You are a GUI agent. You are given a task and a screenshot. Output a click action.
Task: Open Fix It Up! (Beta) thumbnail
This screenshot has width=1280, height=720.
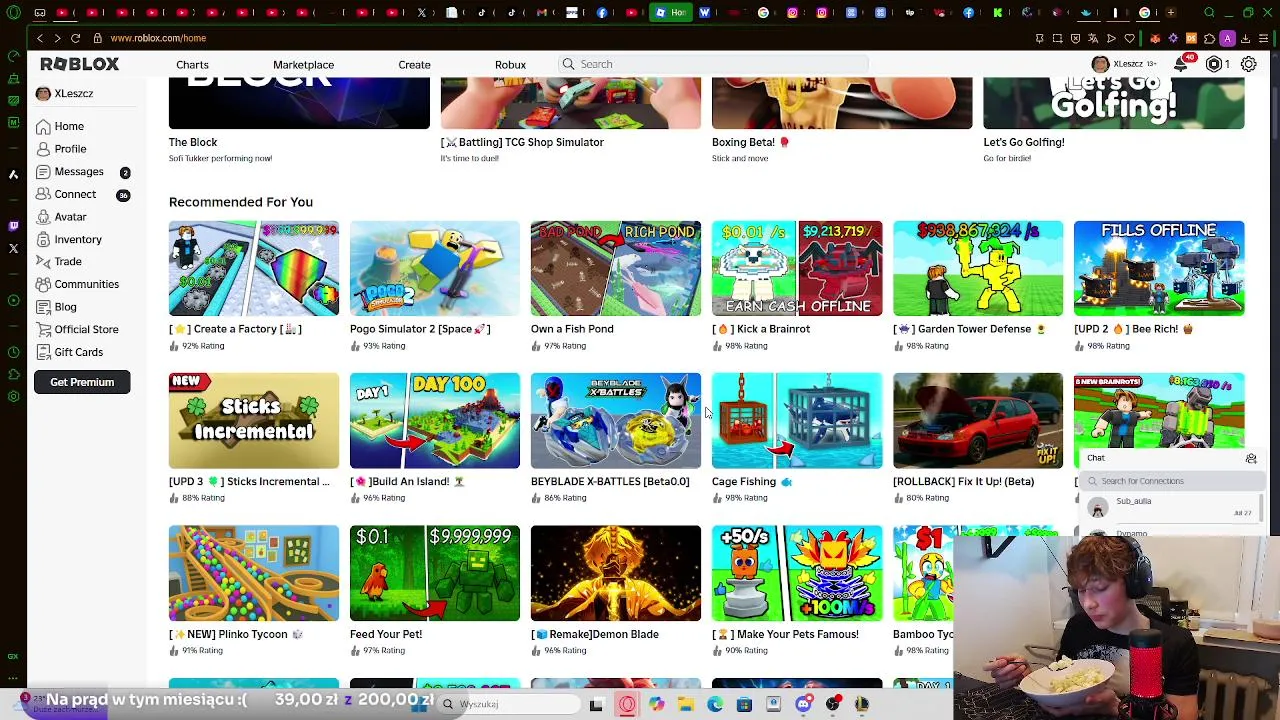coord(978,420)
